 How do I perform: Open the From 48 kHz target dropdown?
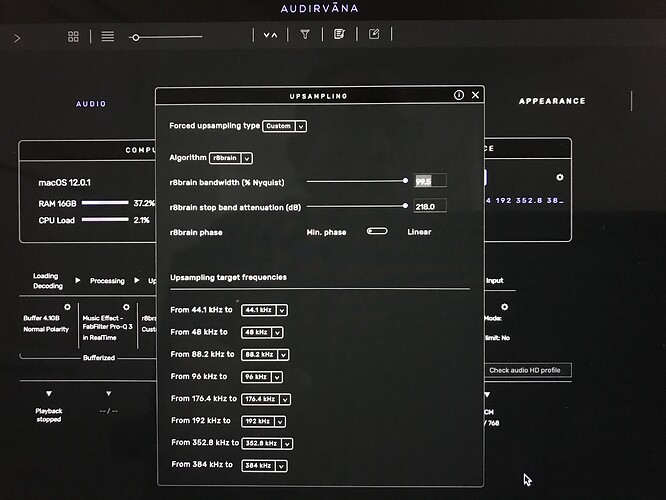click(262, 332)
